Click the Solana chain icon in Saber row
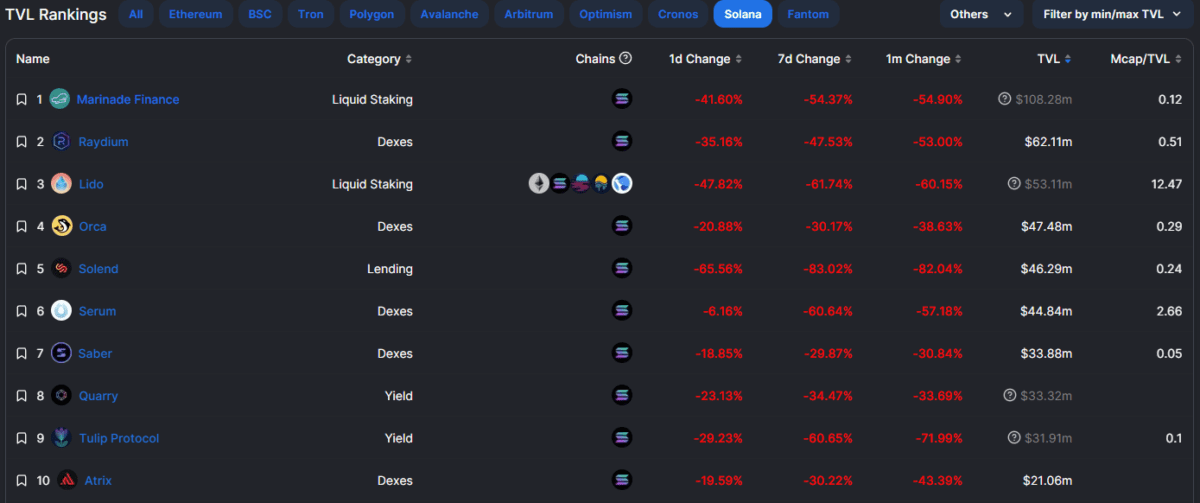Screen dimensions: 1200x503 [x=622, y=353]
